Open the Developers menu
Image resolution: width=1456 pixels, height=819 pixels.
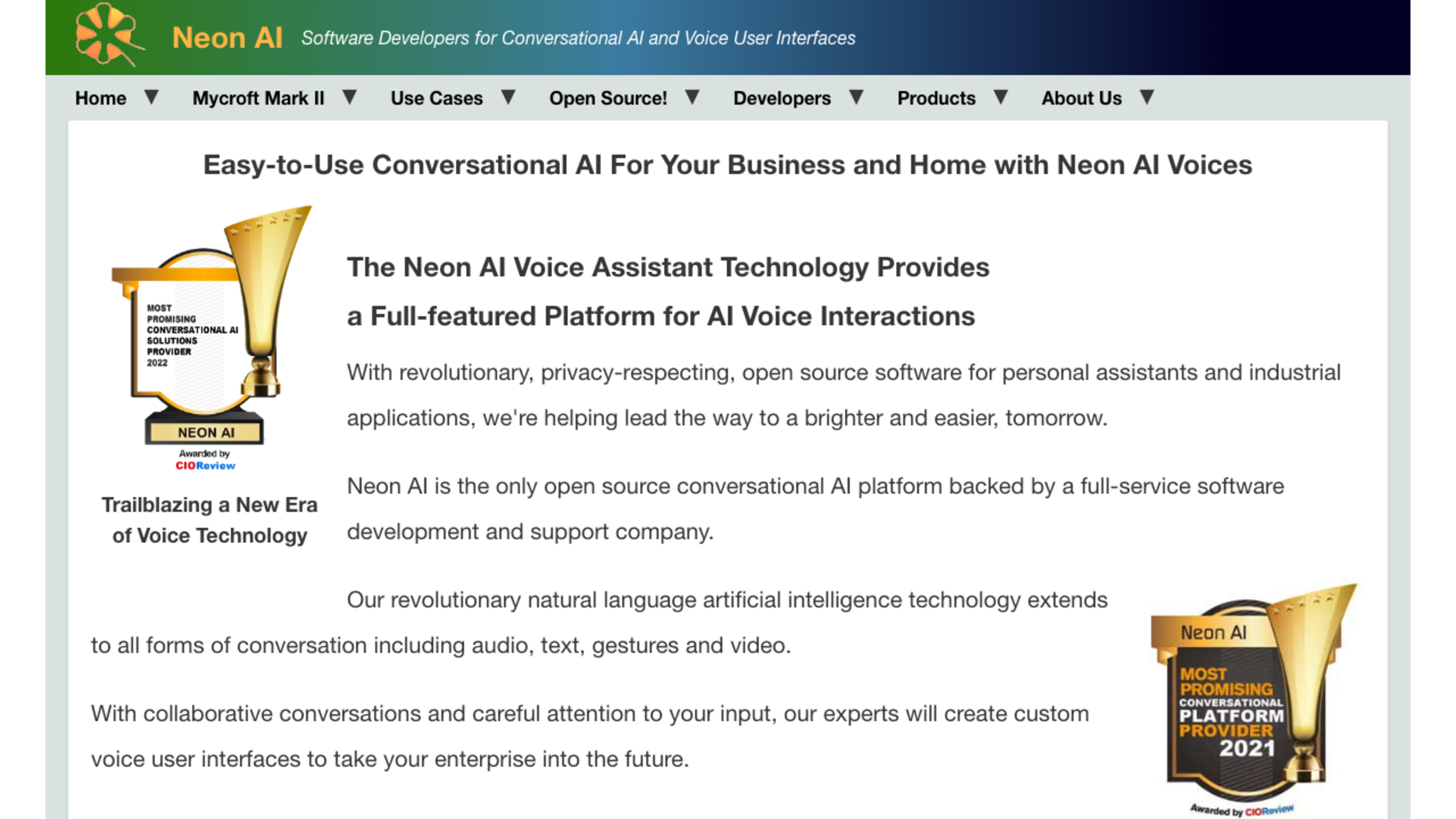[782, 98]
